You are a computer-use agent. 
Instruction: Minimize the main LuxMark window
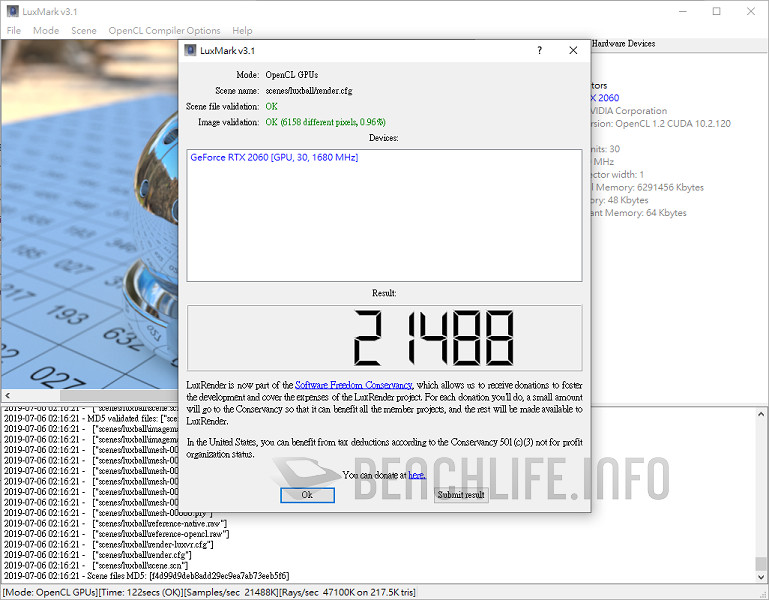click(682, 11)
